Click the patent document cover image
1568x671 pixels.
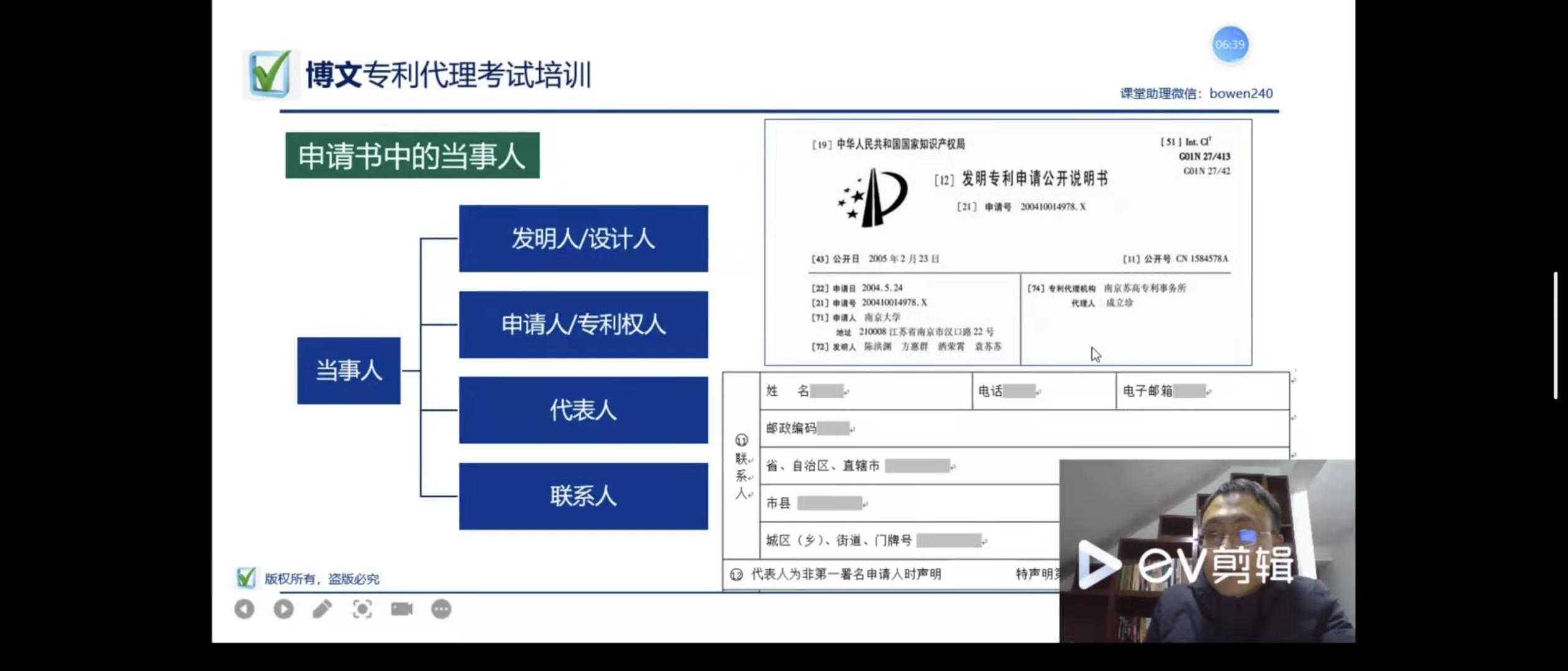tap(1008, 242)
